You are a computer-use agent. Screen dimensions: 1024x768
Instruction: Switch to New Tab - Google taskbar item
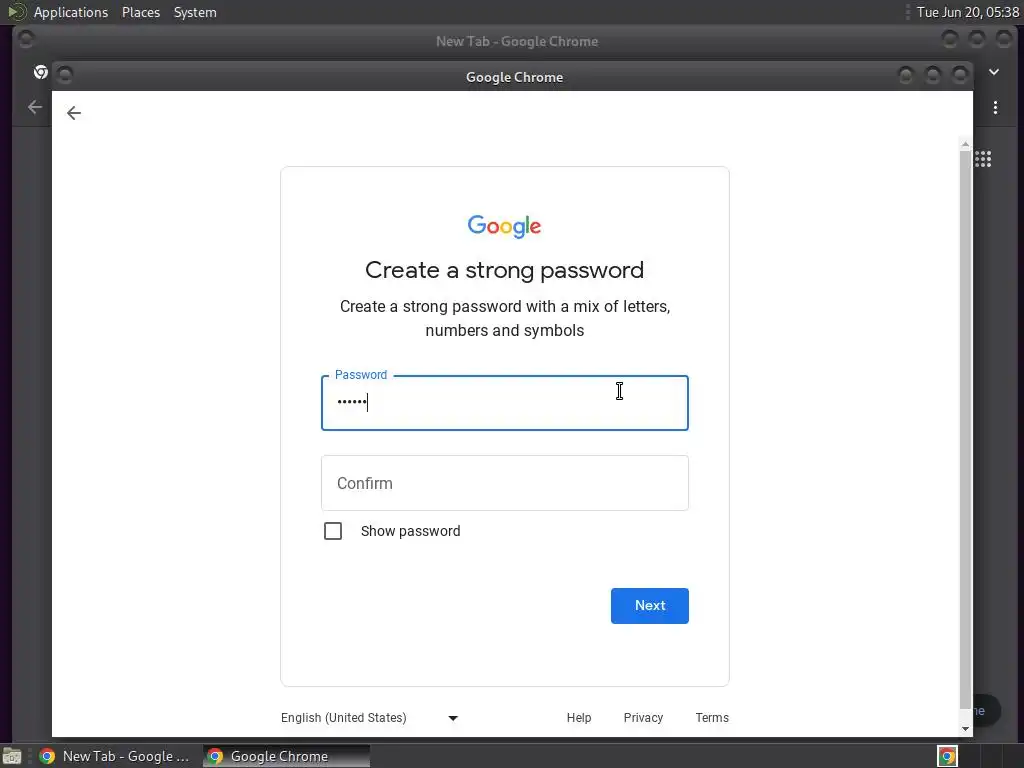pos(114,756)
